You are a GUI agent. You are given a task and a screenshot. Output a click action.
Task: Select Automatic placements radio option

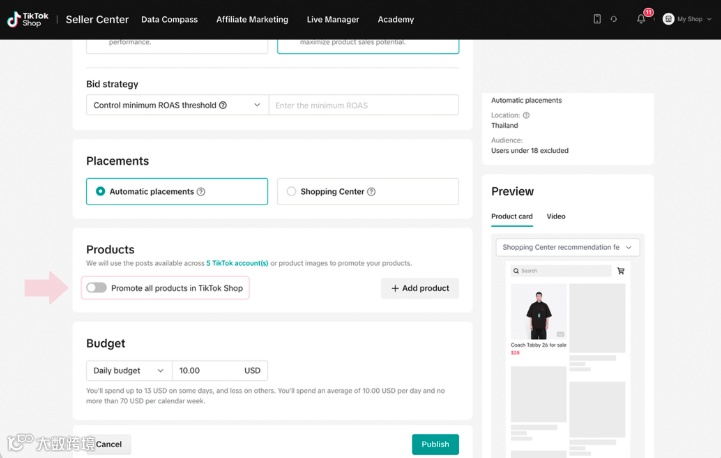click(x=100, y=191)
